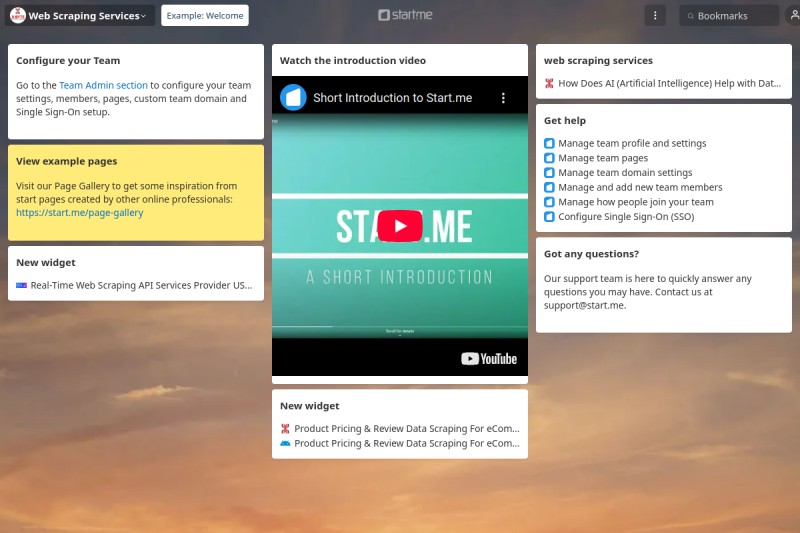800x533 pixels.
Task: Click the Got any questions? widget title
Action: tap(591, 253)
